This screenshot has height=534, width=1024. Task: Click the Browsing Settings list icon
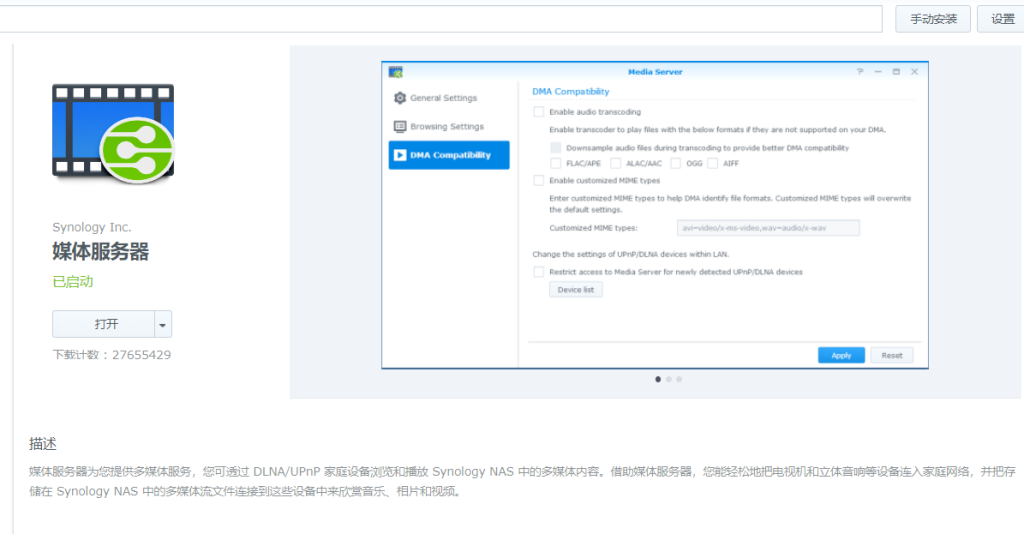point(400,127)
